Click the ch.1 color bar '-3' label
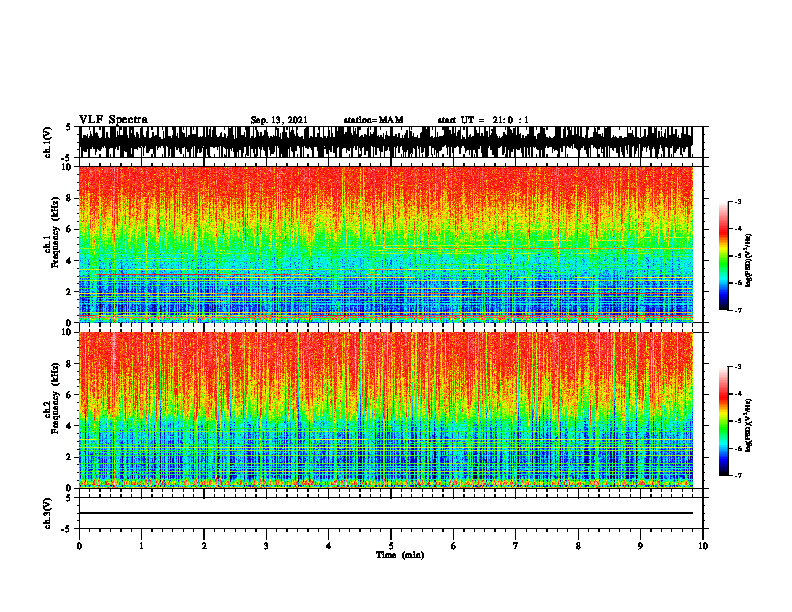Viewport: 792px width, 612px height. [x=738, y=201]
